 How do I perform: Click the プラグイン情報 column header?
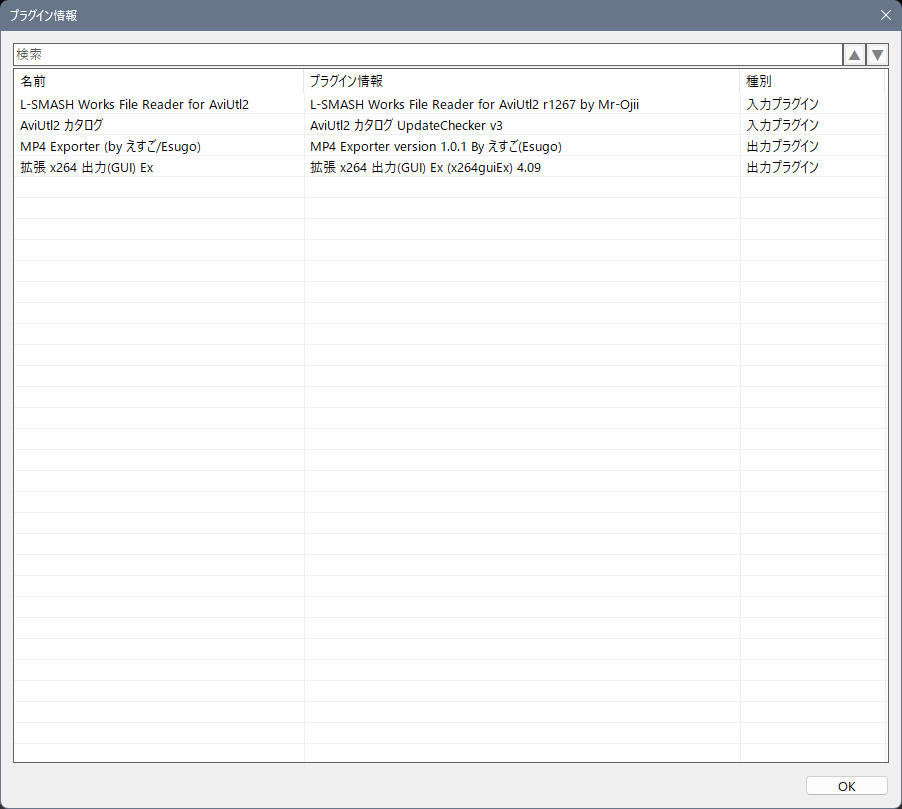[521, 81]
